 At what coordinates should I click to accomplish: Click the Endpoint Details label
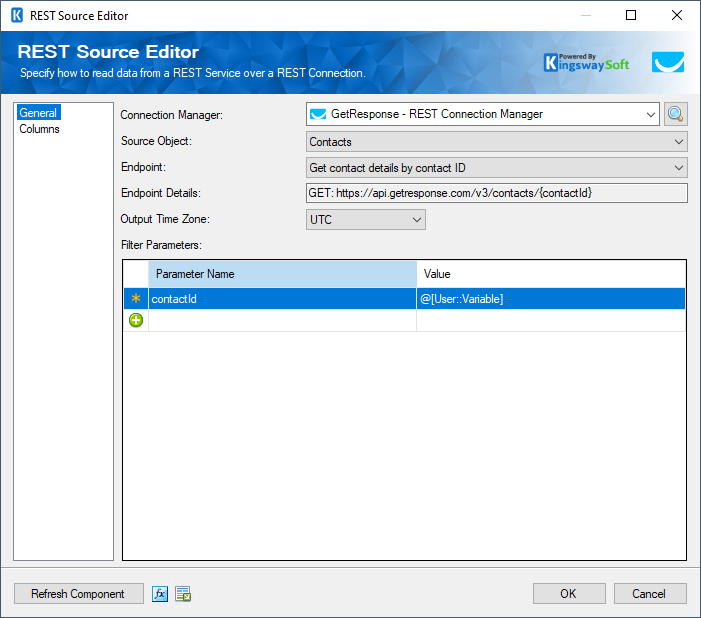click(x=161, y=193)
